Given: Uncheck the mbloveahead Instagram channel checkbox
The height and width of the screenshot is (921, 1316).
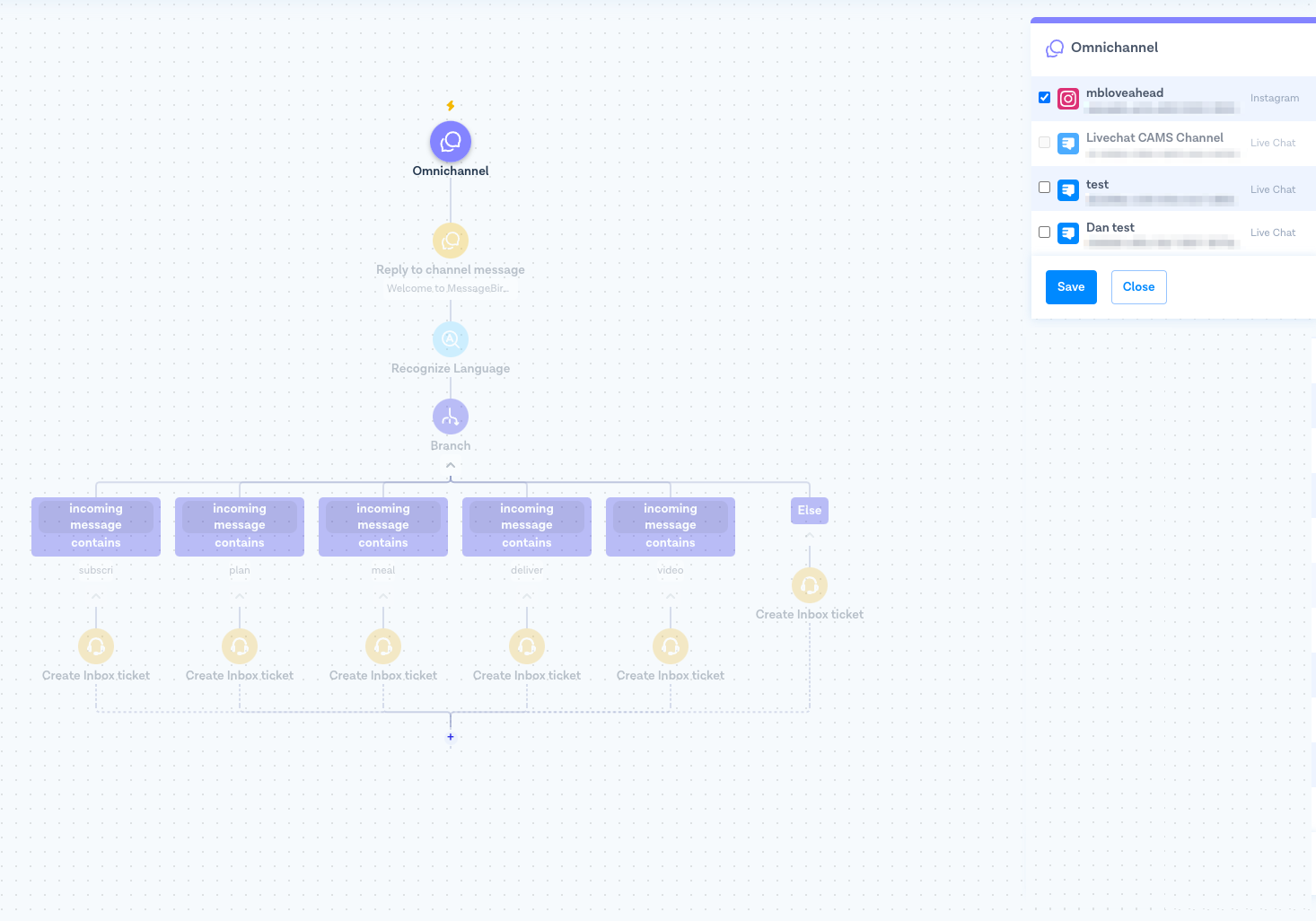Looking at the screenshot, I should [x=1044, y=98].
